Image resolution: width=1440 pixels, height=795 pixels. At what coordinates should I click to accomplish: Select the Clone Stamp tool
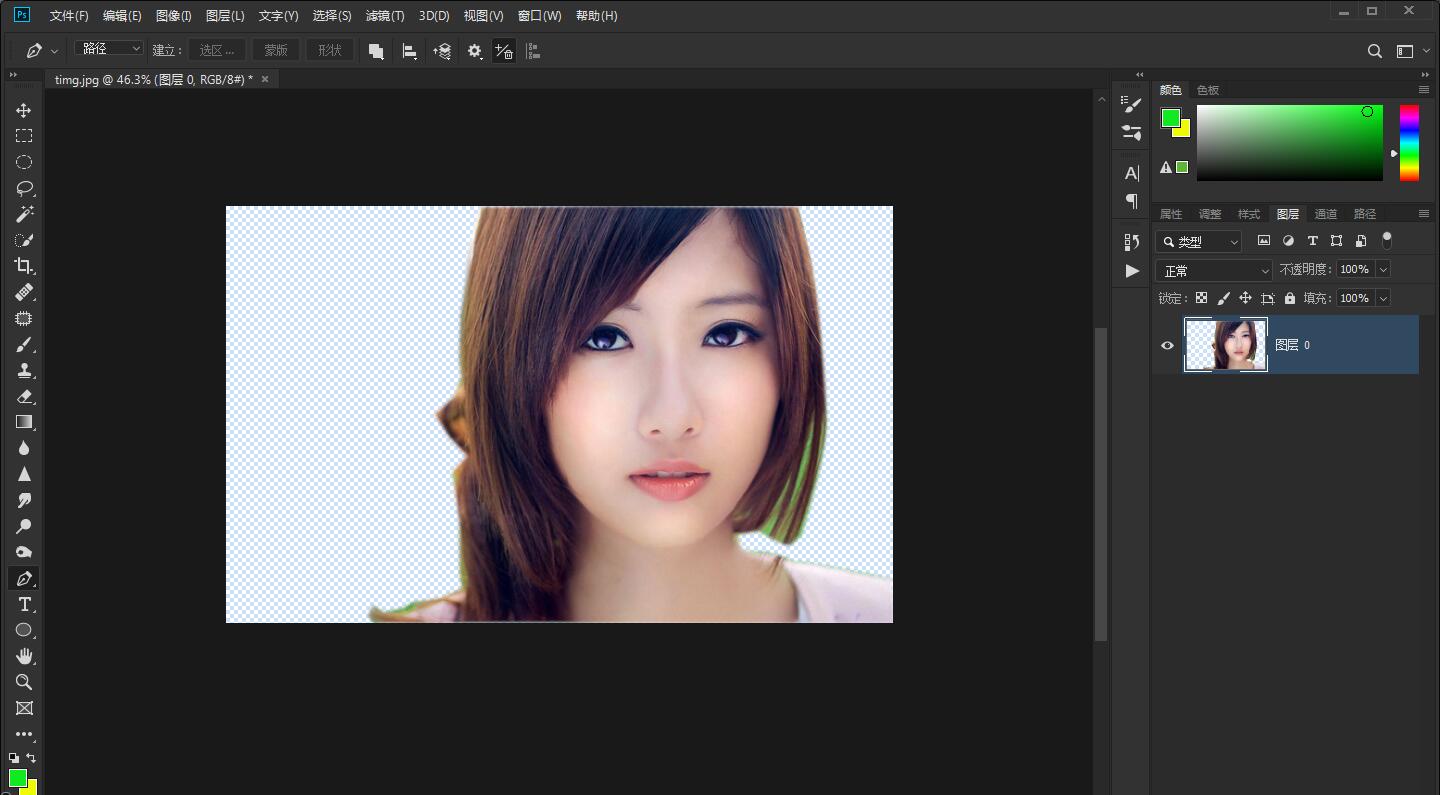24,371
